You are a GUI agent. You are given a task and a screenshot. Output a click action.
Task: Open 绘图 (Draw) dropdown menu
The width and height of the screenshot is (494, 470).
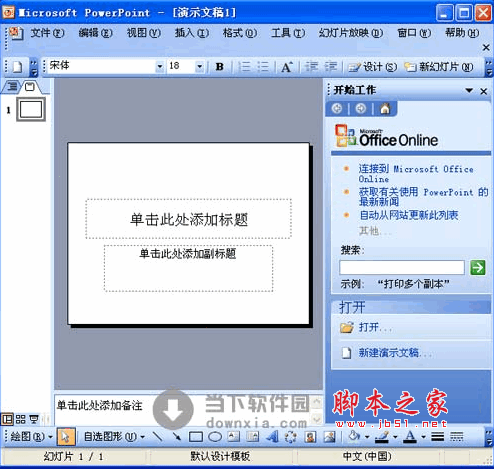(x=31, y=436)
